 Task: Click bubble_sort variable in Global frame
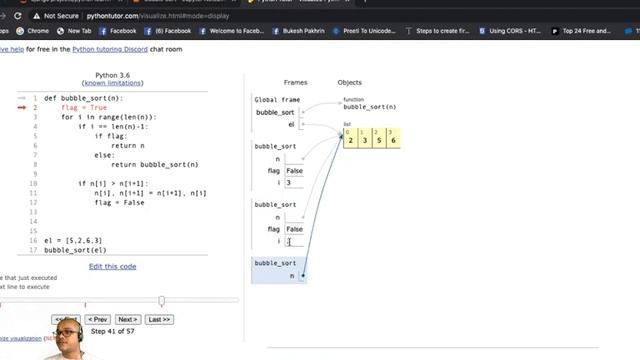coord(275,112)
